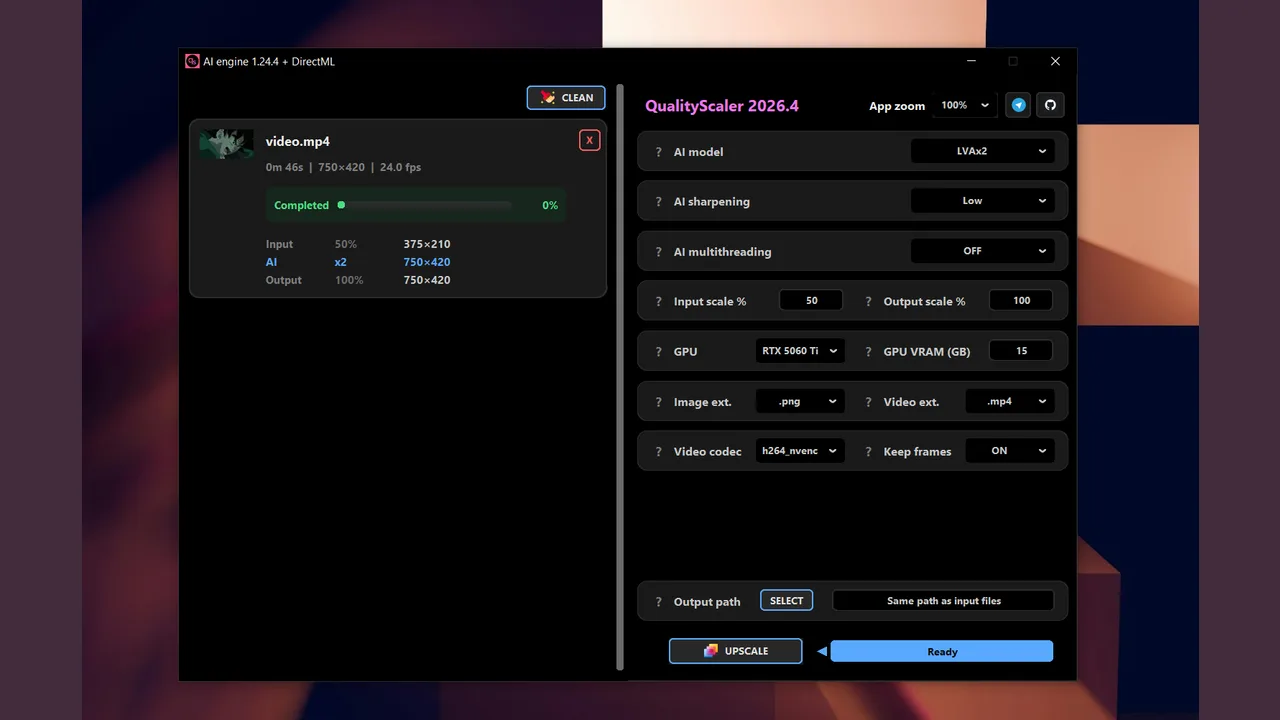Click the GPU VRAM help question mark
The height and width of the screenshot is (720, 1280).
[868, 352]
